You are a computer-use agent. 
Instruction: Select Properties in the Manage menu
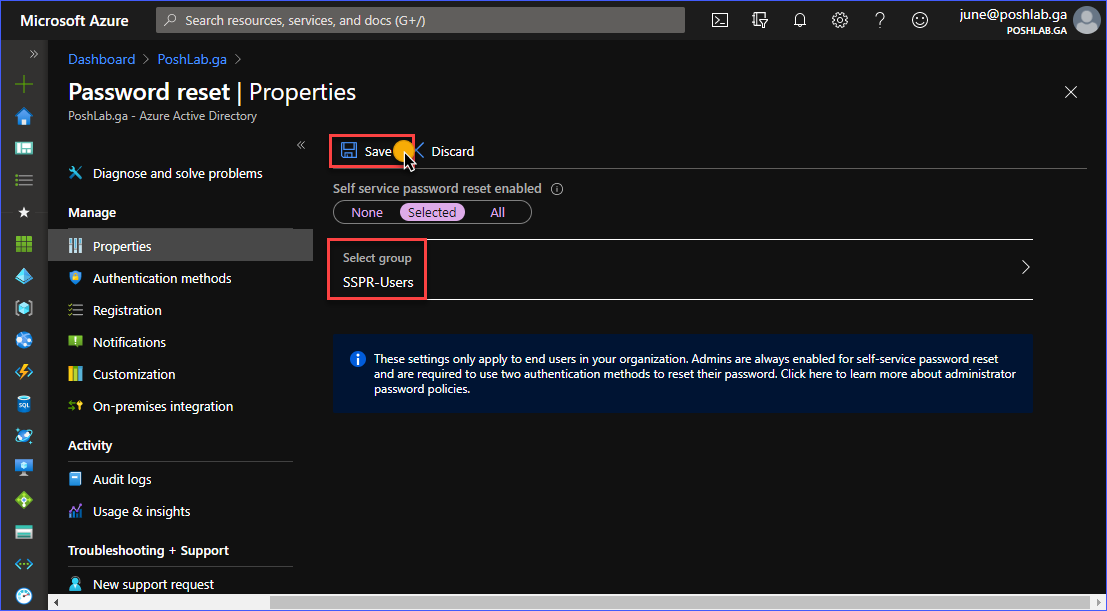[180, 247]
